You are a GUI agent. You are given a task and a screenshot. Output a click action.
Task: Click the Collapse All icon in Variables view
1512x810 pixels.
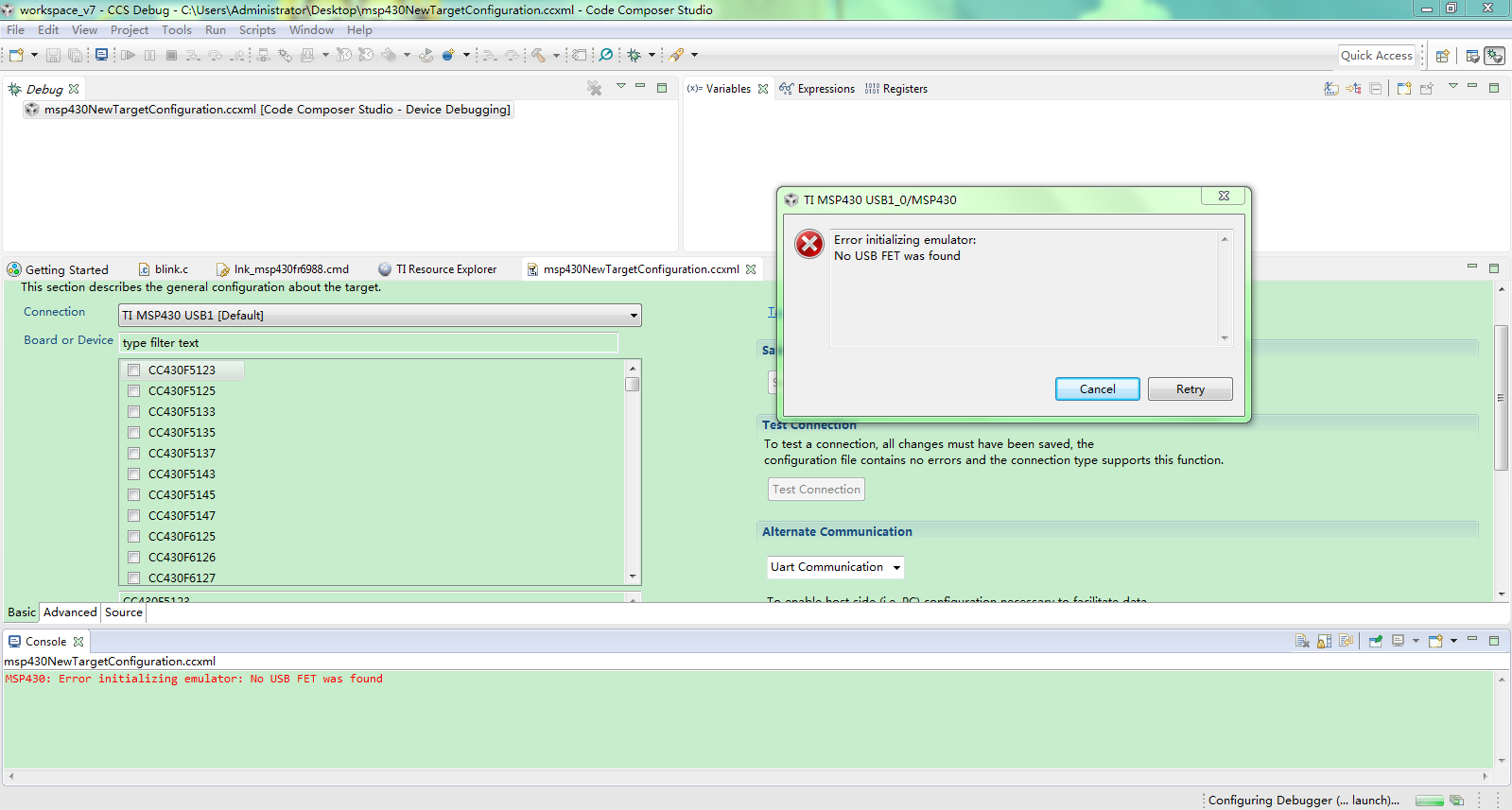(1376, 88)
